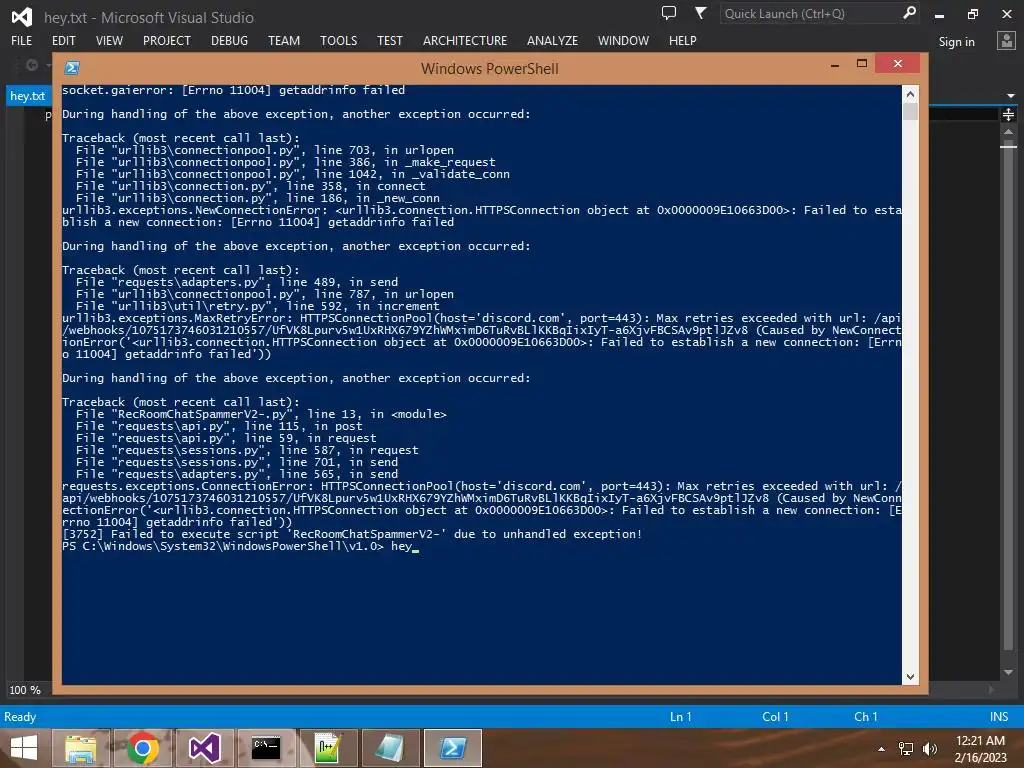Open the PROJECT menu

tap(167, 40)
